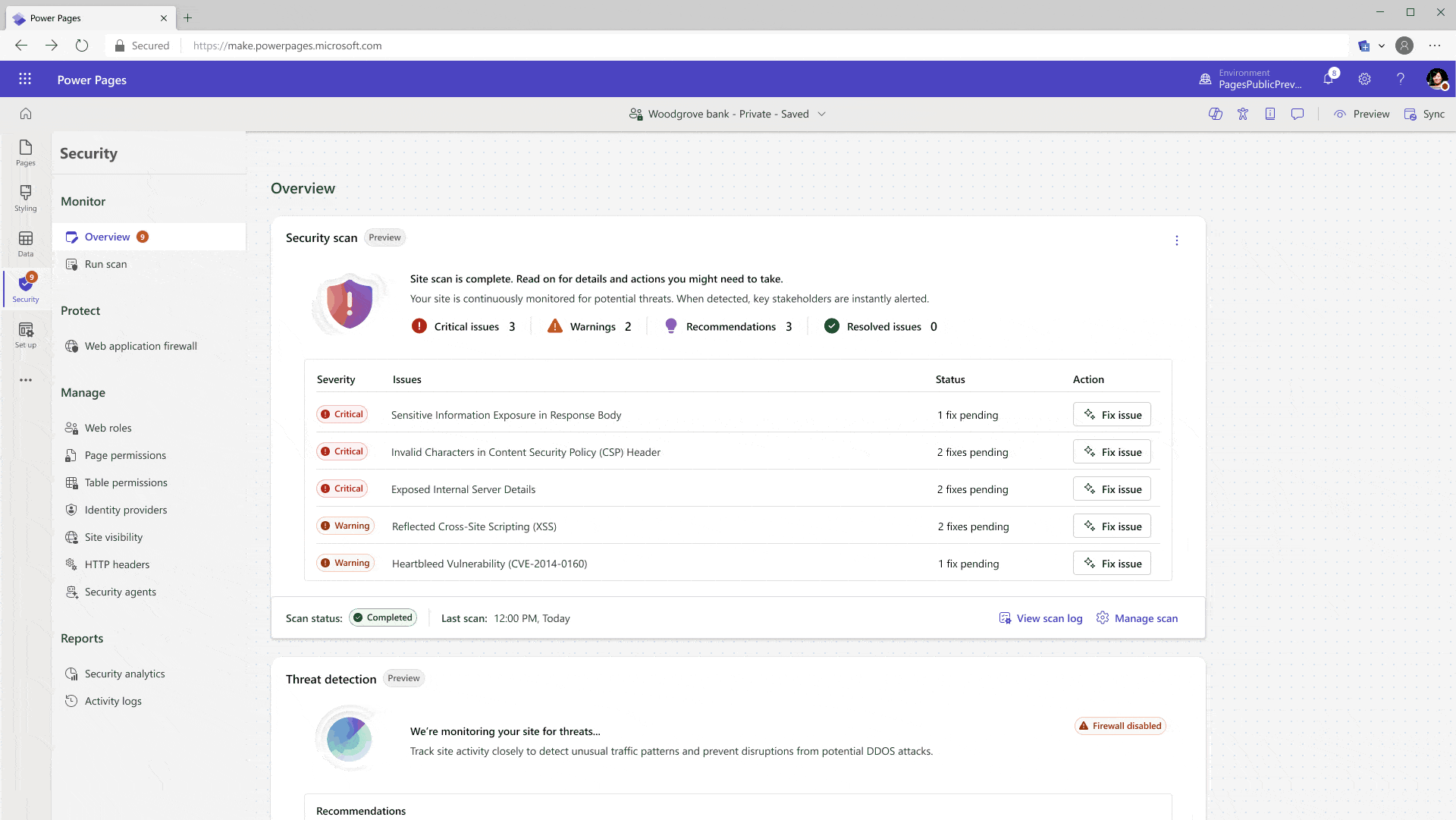This screenshot has width=1456, height=820.
Task: Open the Microsoft app launcher waffle
Action: [25, 79]
